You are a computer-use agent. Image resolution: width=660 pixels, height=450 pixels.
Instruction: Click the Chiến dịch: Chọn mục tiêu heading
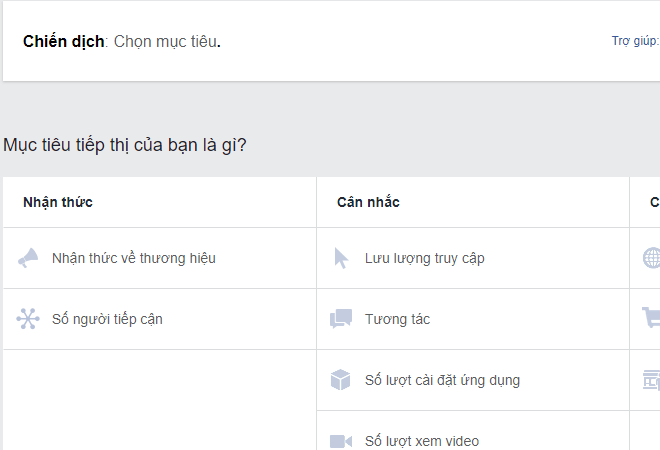point(122,42)
